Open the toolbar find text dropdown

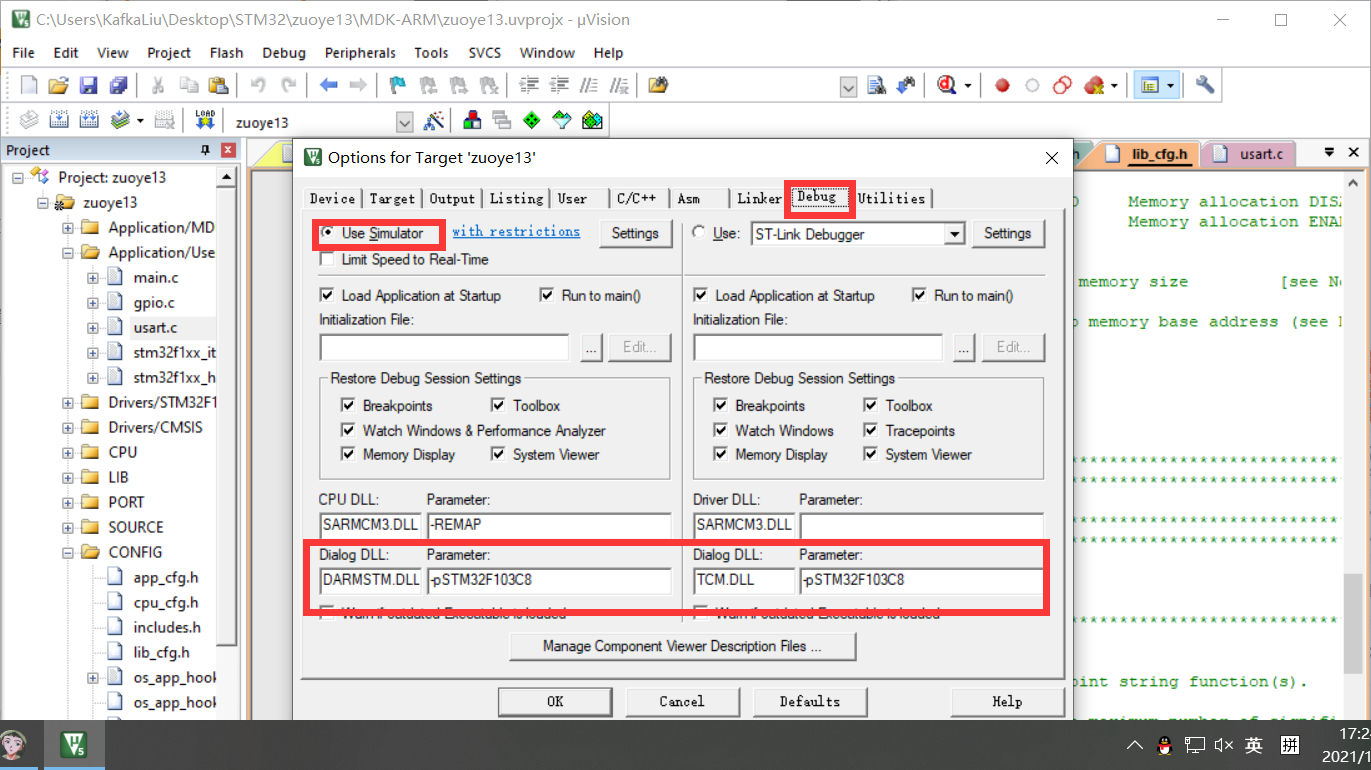tap(848, 87)
